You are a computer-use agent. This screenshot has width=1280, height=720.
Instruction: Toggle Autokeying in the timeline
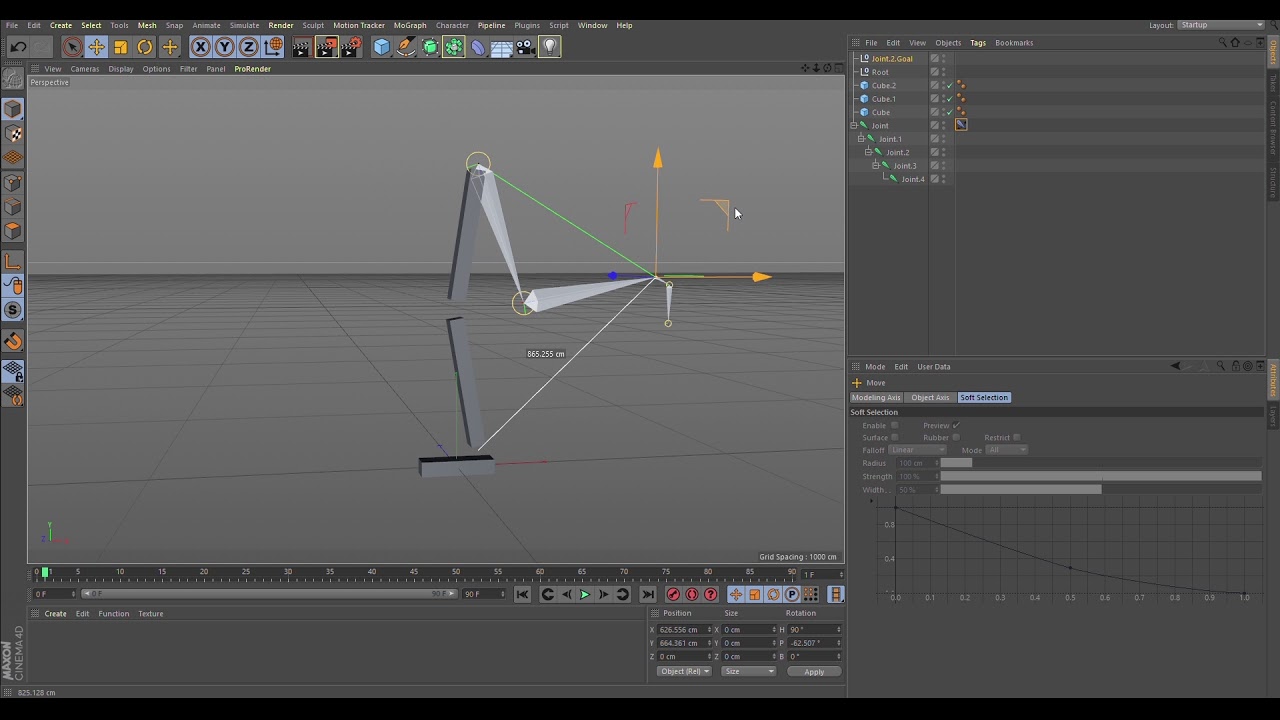[x=692, y=595]
